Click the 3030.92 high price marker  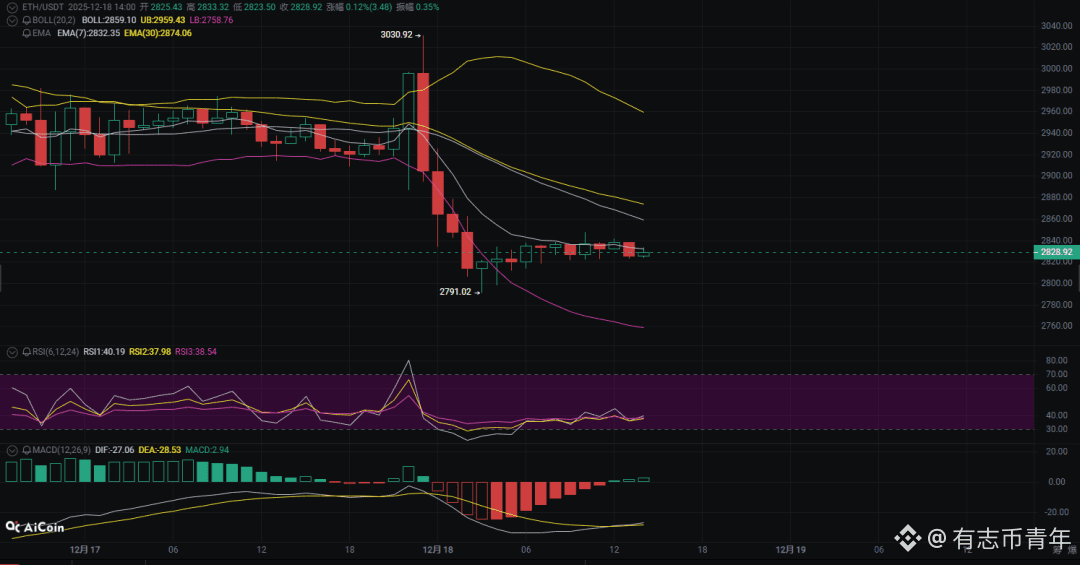pos(397,34)
